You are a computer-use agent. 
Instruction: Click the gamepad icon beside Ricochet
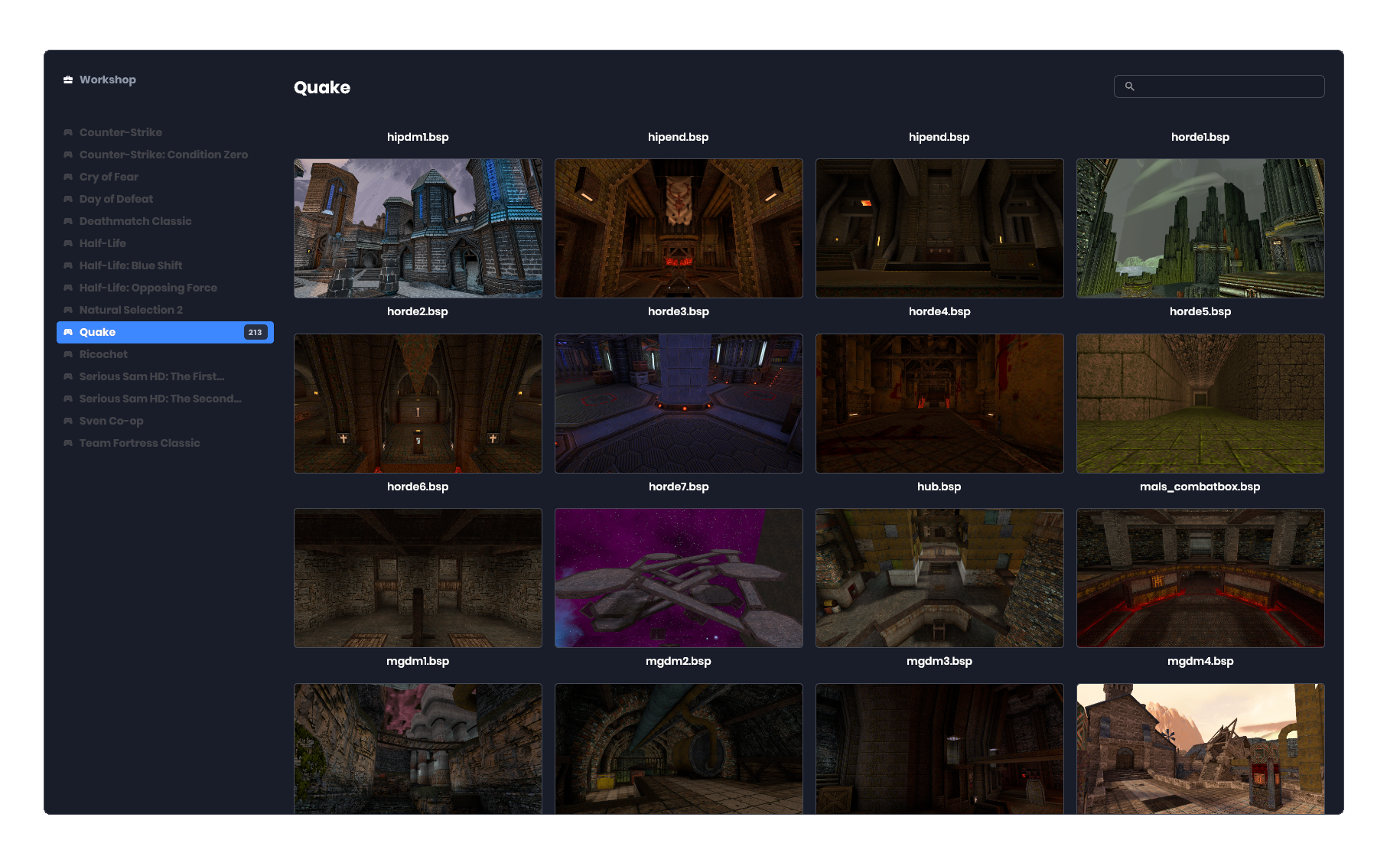click(x=68, y=354)
